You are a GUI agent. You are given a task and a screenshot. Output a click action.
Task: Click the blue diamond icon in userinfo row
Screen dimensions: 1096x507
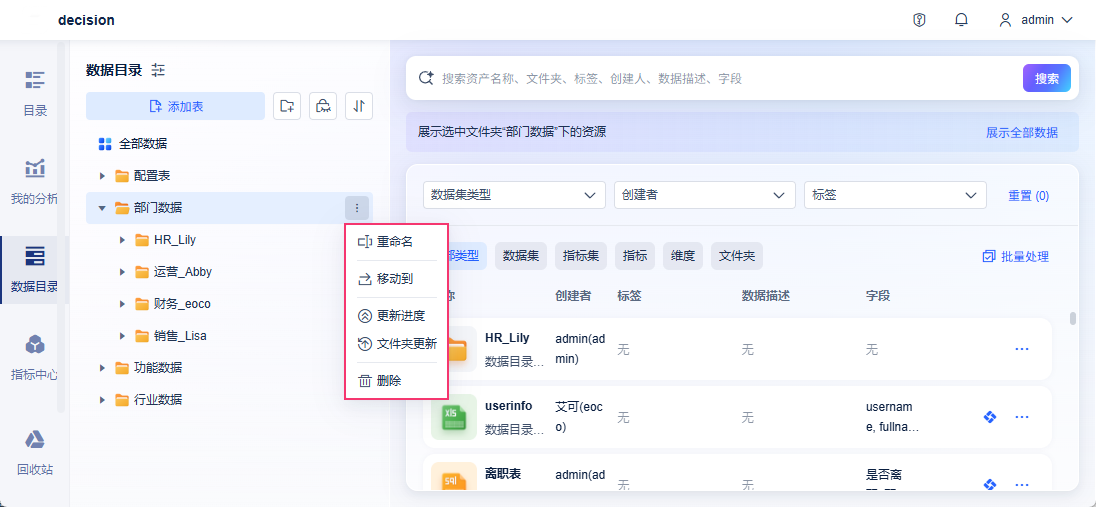[x=989, y=417]
